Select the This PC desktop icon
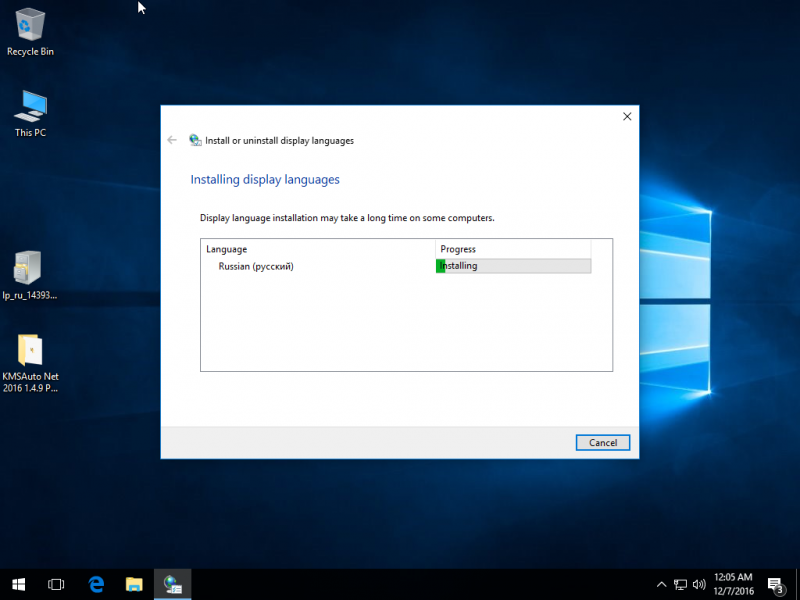800x600 pixels. tap(30, 113)
